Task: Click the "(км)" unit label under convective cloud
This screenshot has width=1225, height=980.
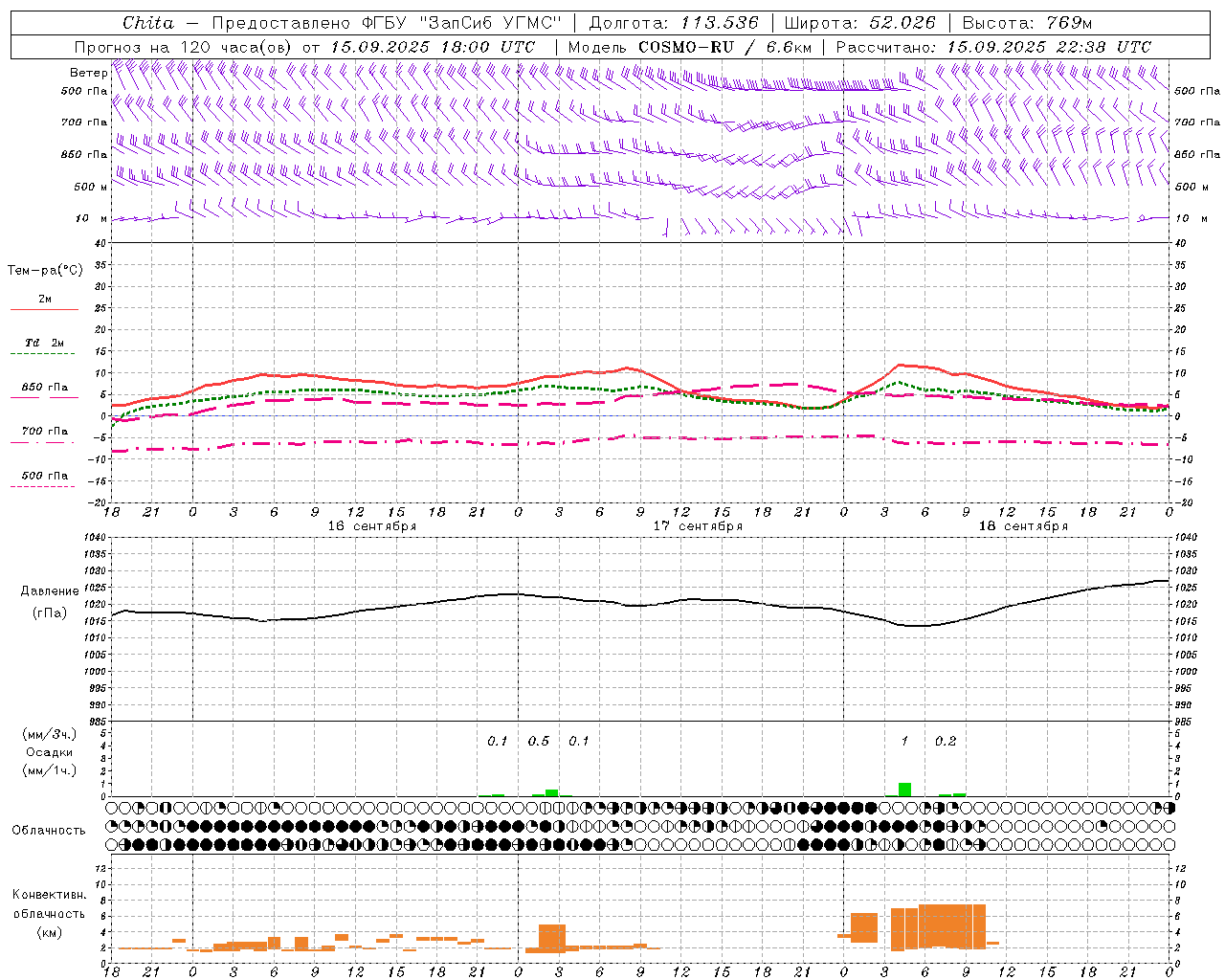Action: click(x=49, y=932)
